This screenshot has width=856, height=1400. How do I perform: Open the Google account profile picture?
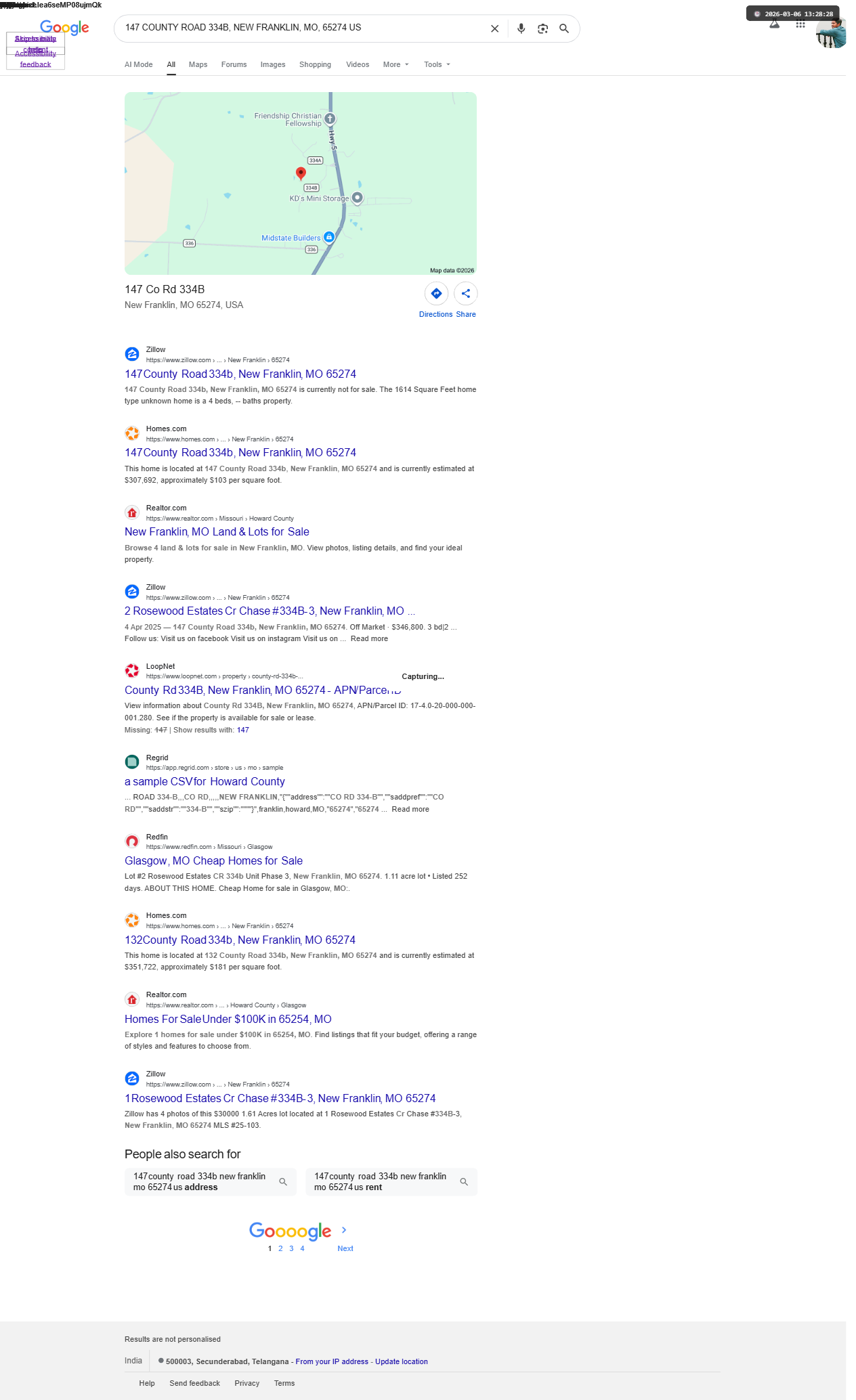pos(831,32)
